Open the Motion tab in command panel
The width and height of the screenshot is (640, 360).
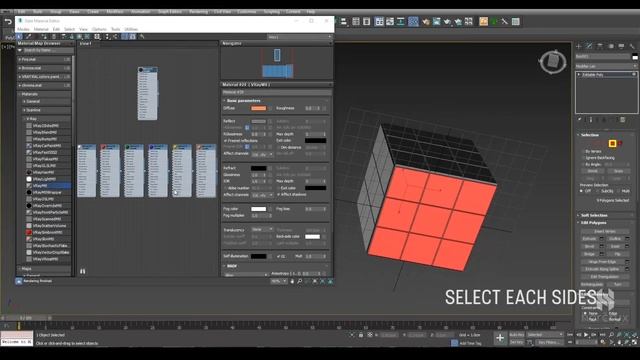point(611,46)
